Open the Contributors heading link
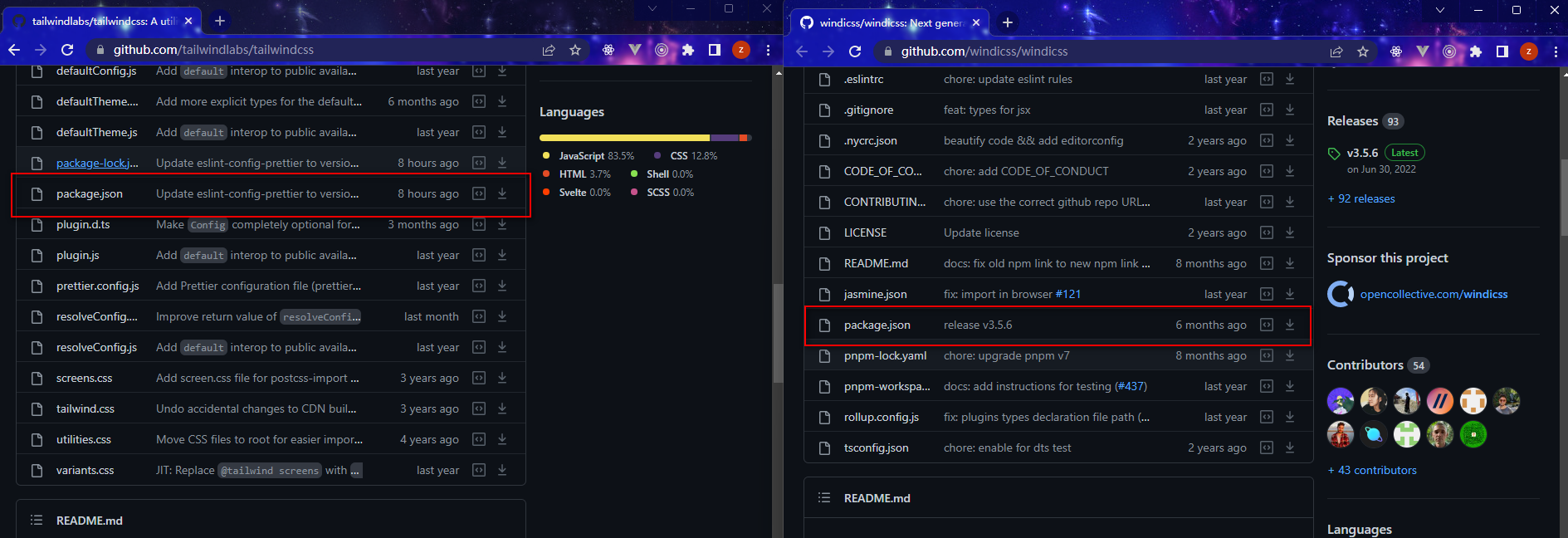This screenshot has height=538, width=1568. click(1365, 365)
